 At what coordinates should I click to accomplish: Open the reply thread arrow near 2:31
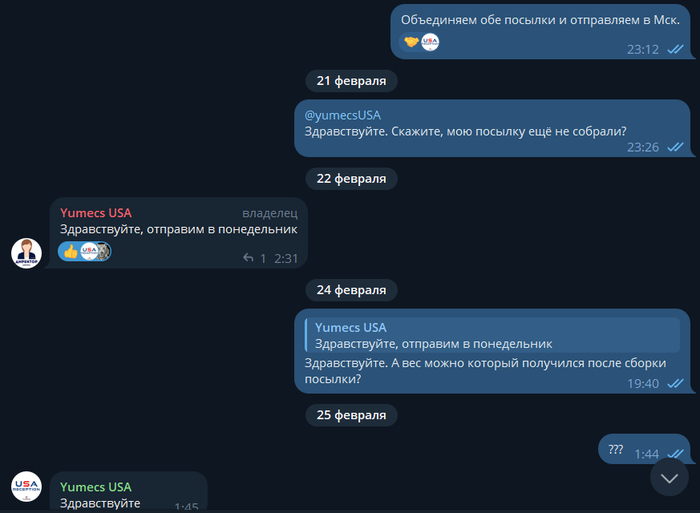tap(248, 258)
